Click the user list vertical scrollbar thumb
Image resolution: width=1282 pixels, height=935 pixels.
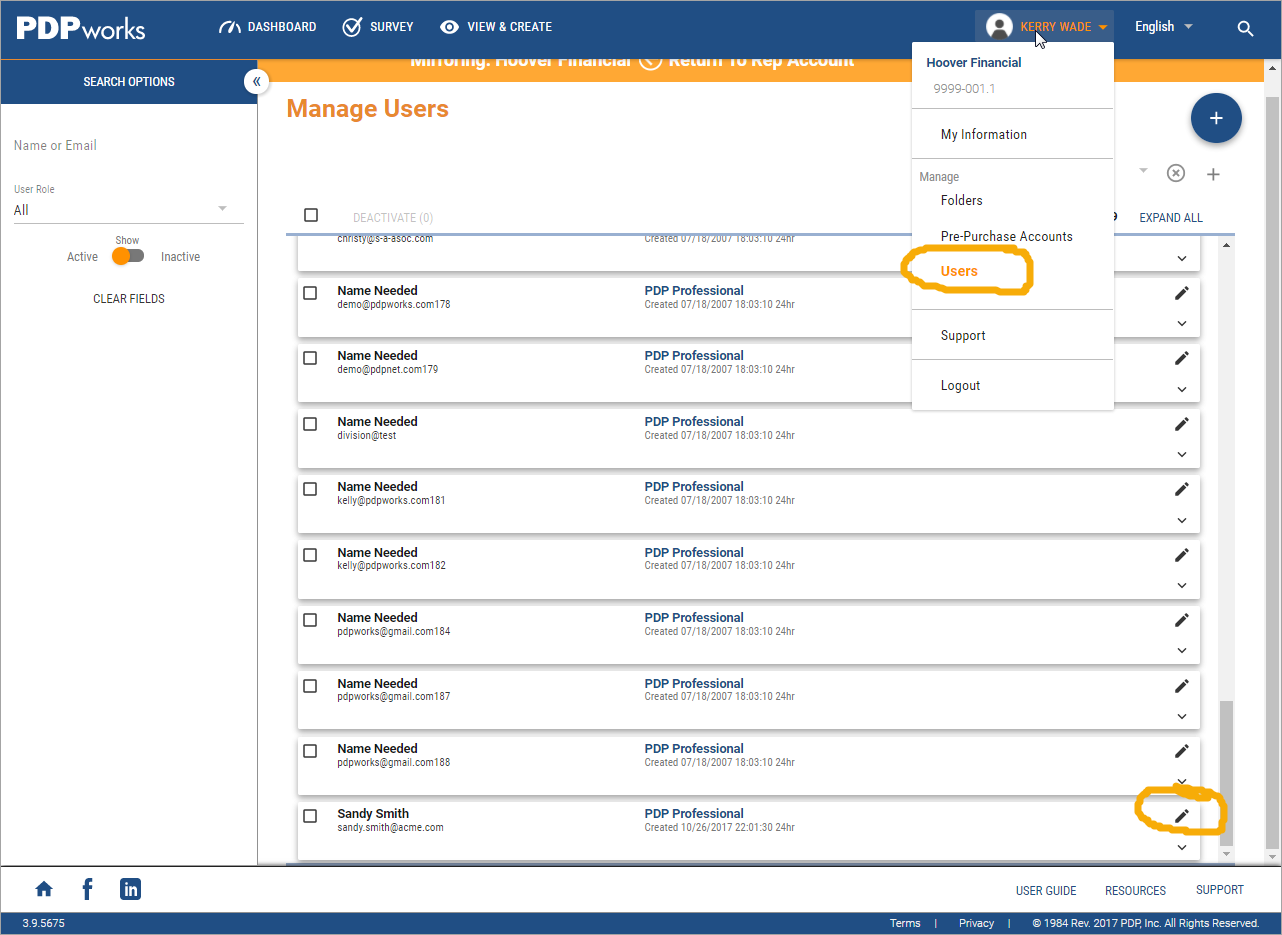click(1226, 771)
